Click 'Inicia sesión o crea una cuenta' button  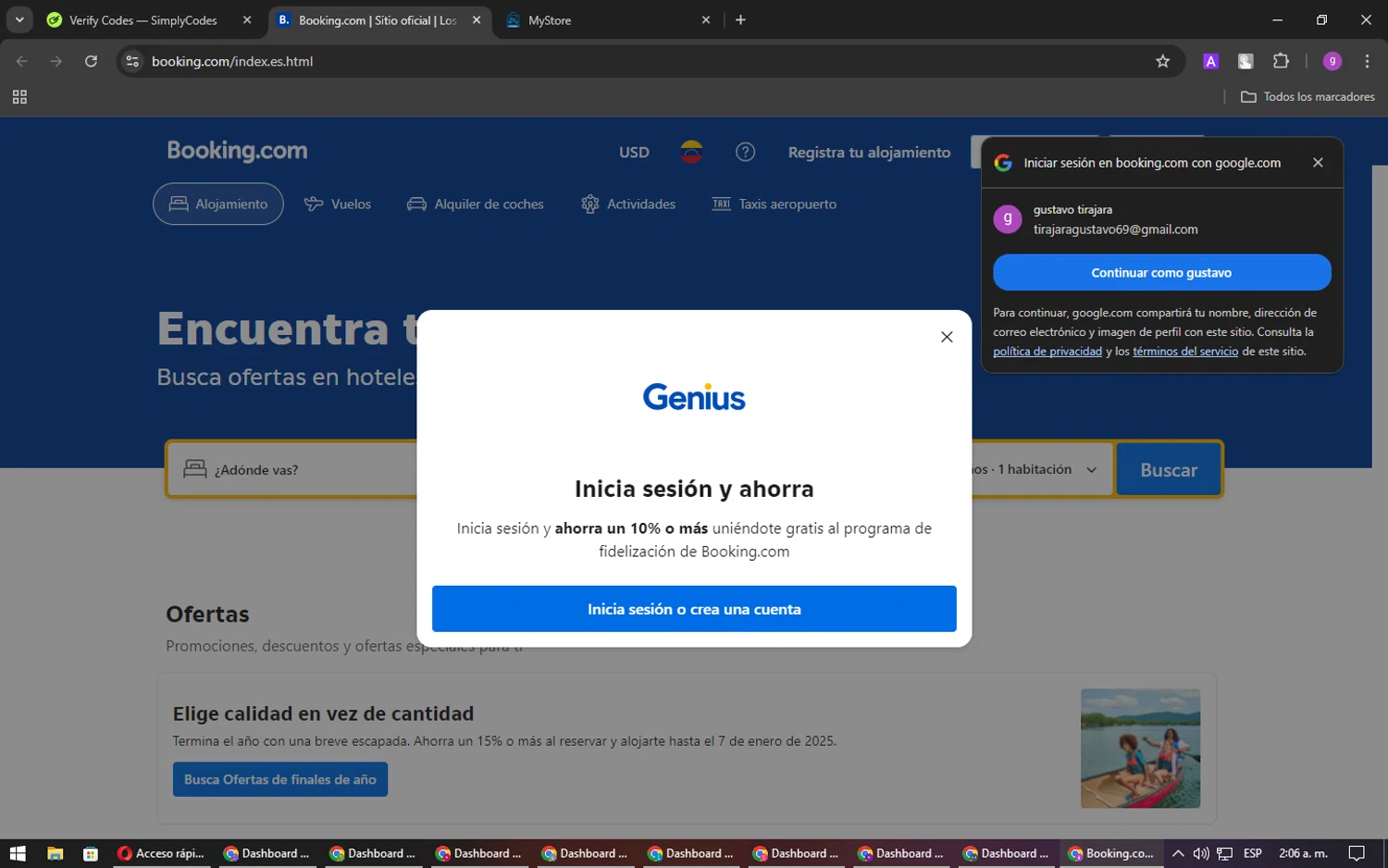point(694,609)
